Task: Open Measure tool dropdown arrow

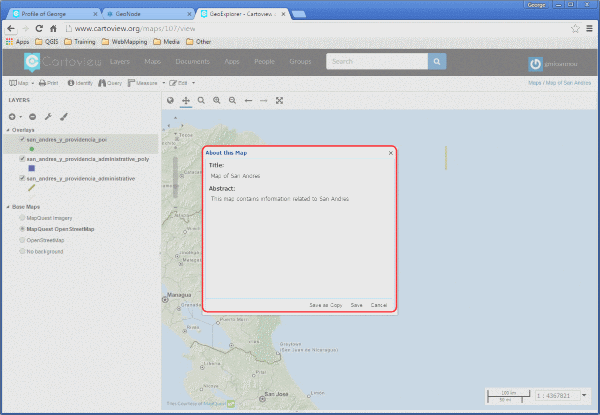Action: click(164, 83)
